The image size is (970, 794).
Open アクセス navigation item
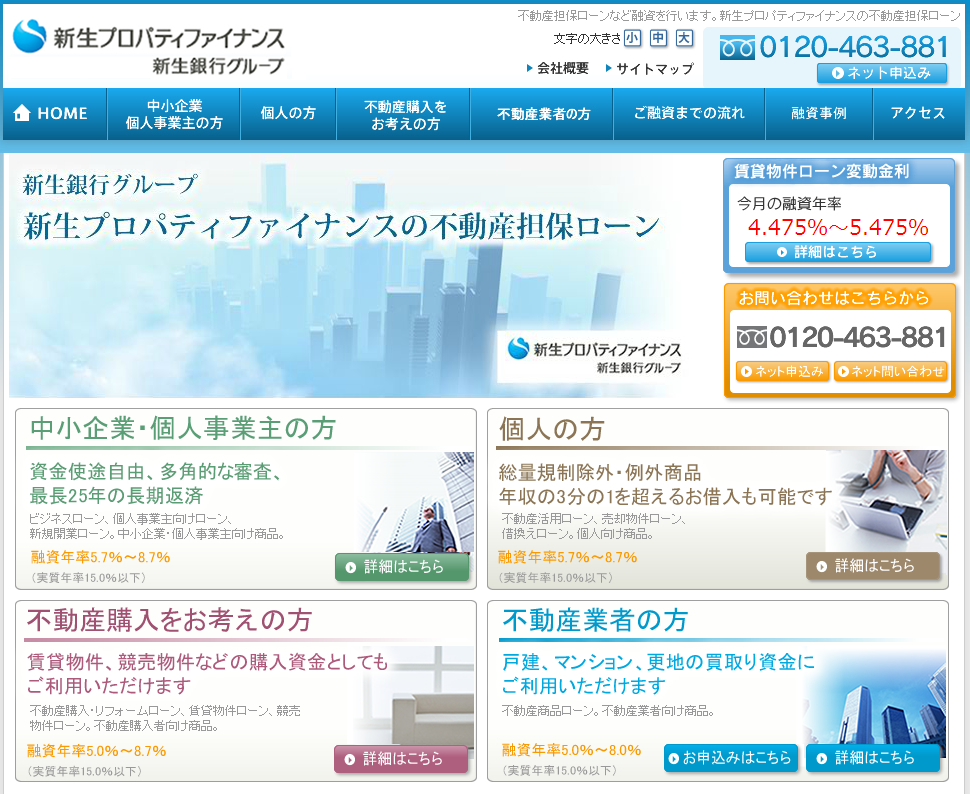(917, 114)
